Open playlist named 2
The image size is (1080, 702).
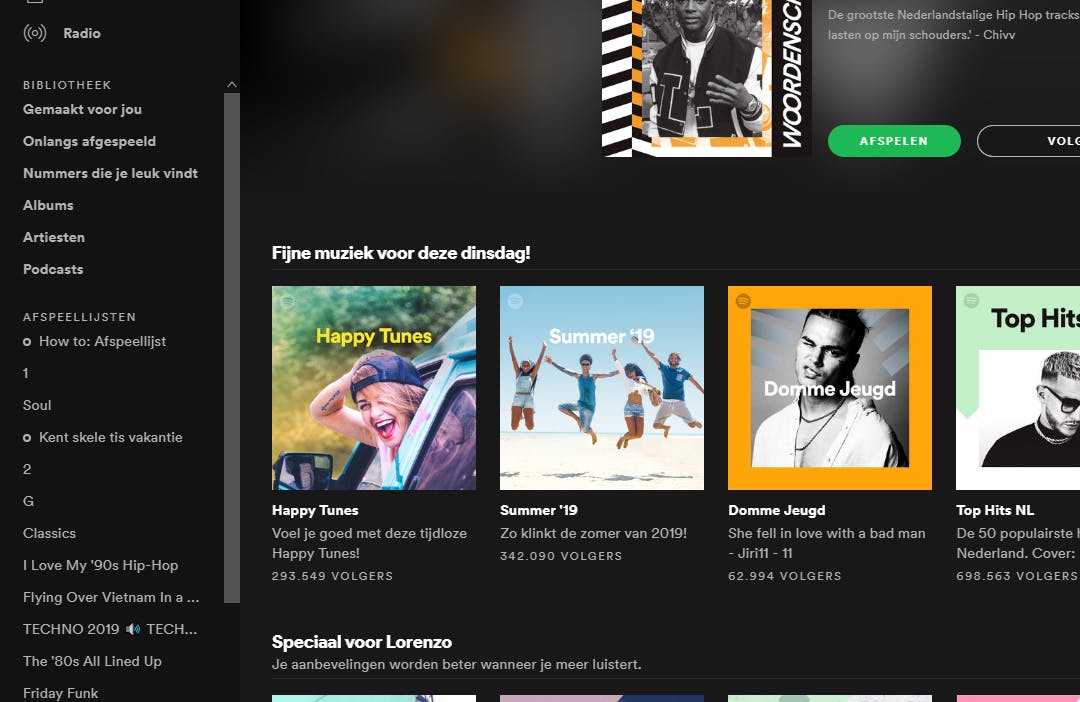(x=27, y=469)
